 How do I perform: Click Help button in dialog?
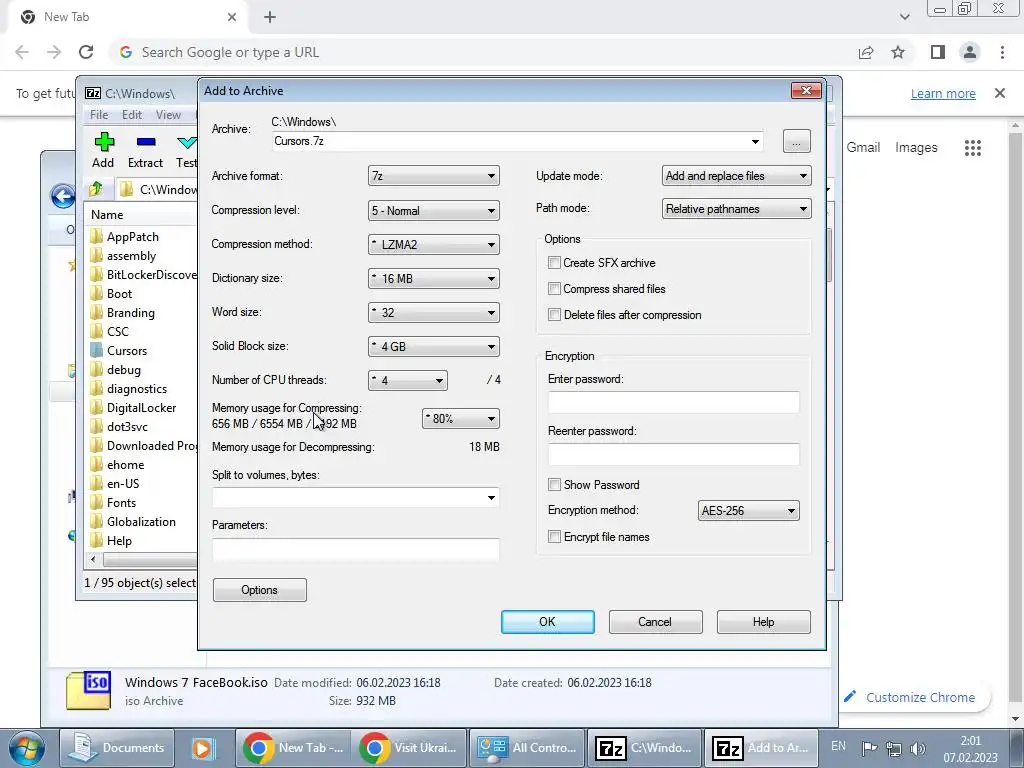763,622
